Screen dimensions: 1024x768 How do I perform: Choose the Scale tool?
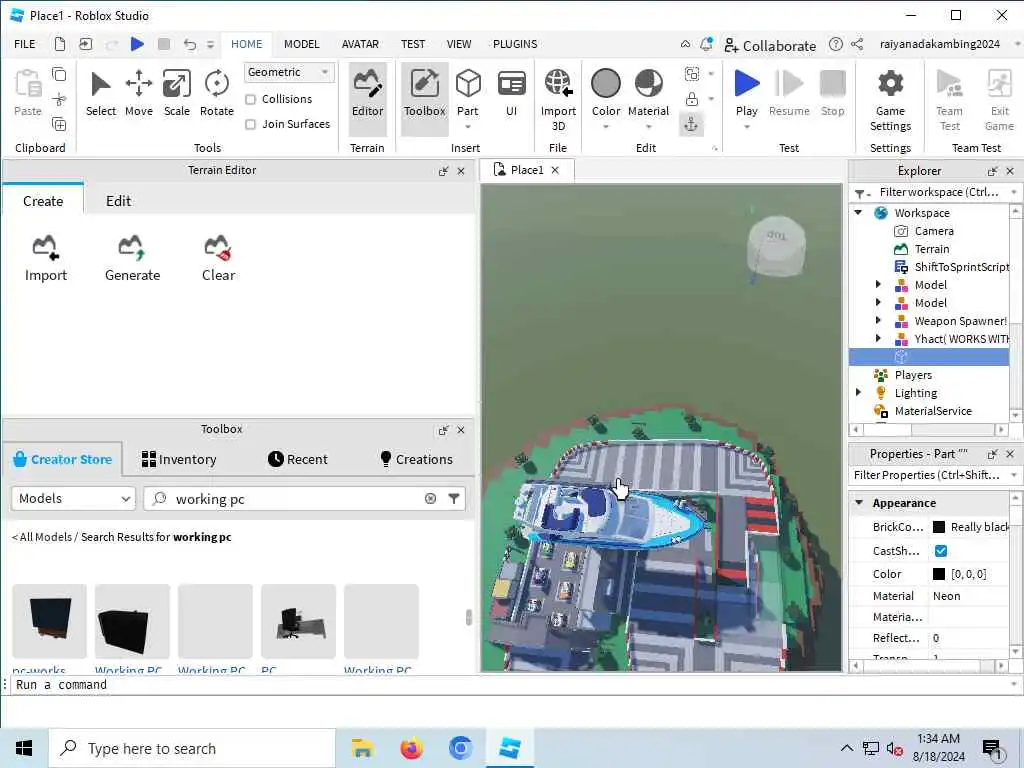[x=176, y=94]
